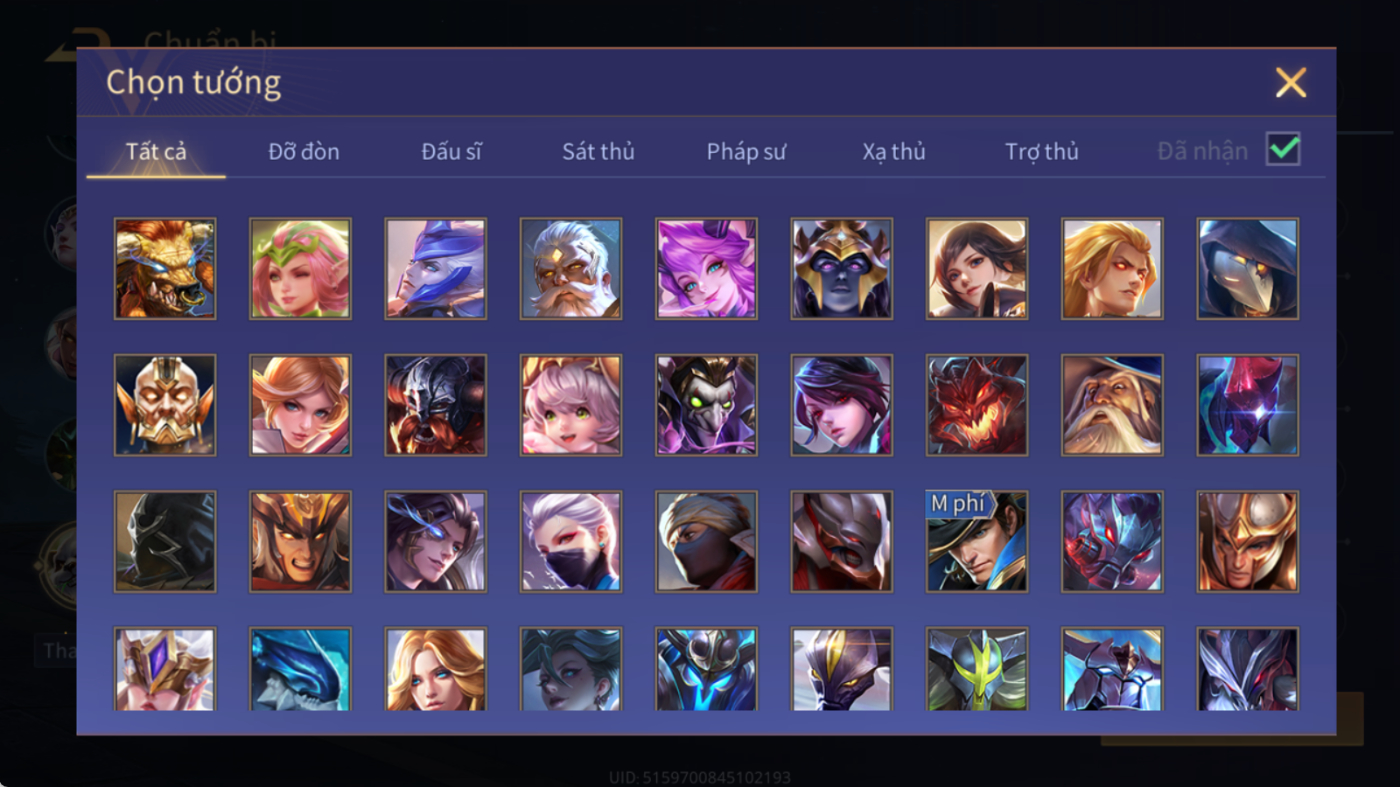Choose the golden-masked hero with orange horns
The image size is (1400, 787).
pyautogui.click(x=165, y=405)
